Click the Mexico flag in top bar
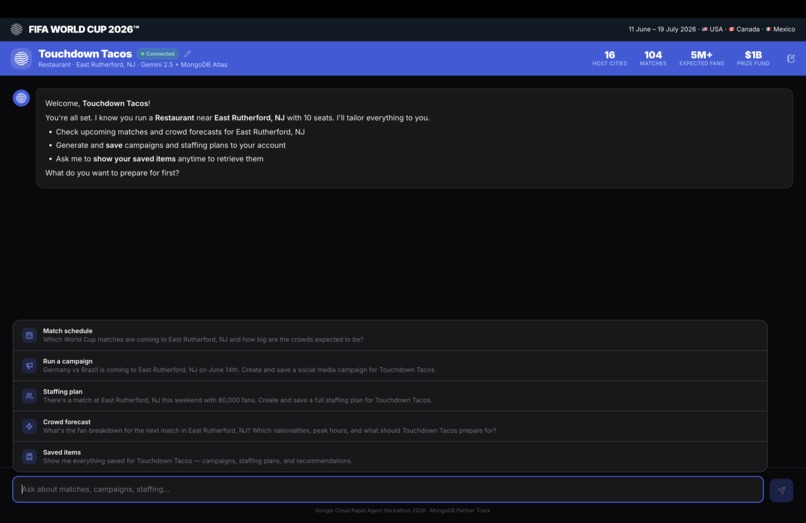Viewport: 806px width, 523px height. pyautogui.click(x=768, y=29)
